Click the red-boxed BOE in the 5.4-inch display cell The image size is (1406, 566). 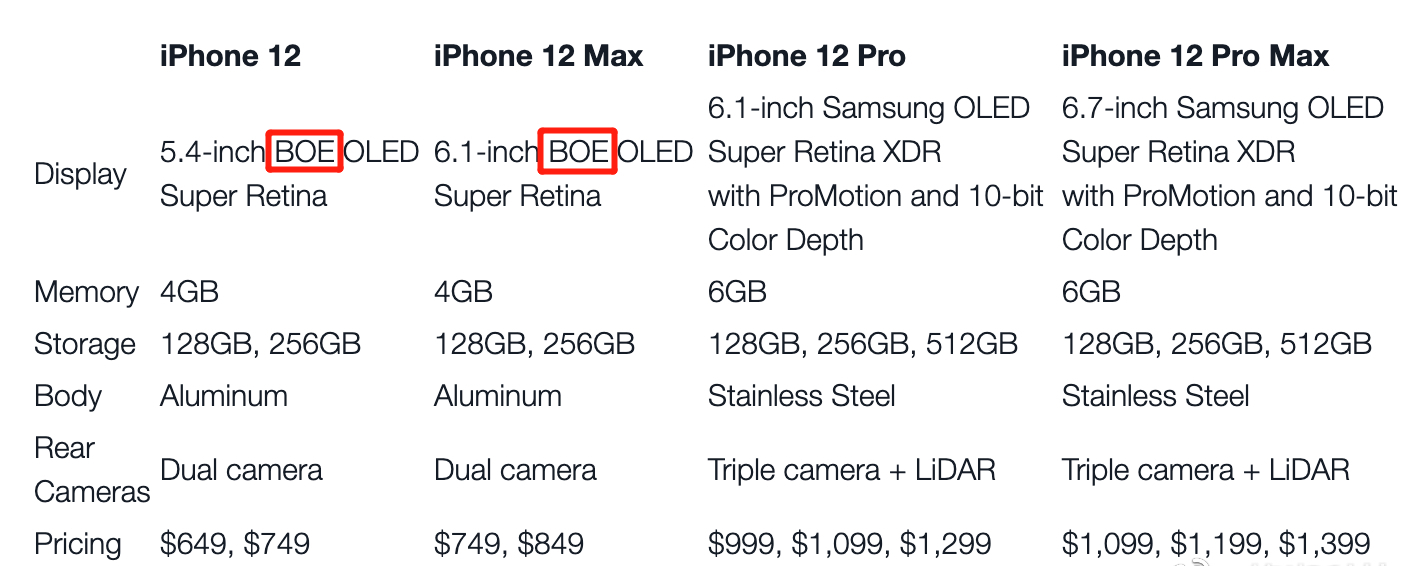pyautogui.click(x=305, y=152)
